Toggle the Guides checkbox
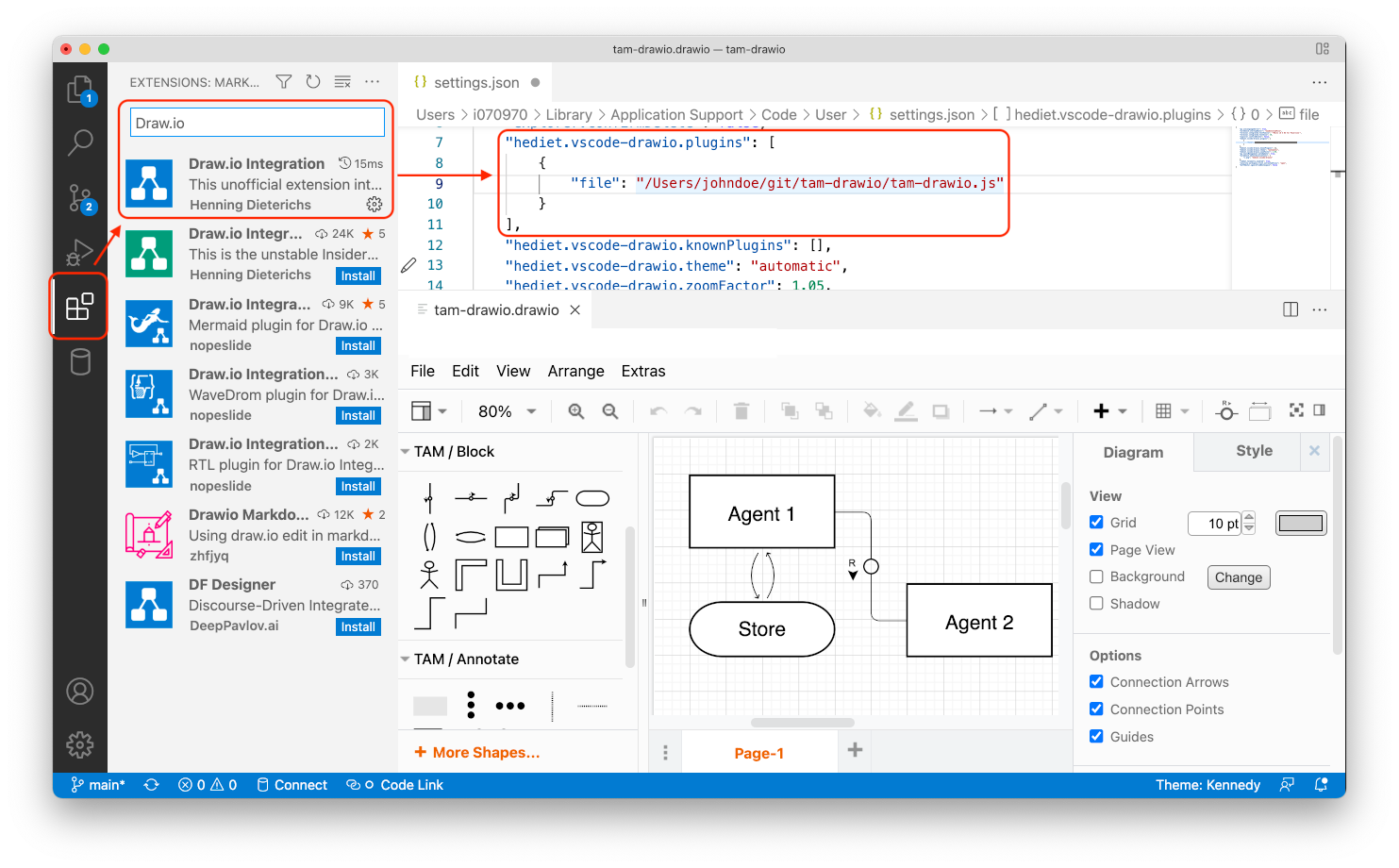 [1096, 736]
